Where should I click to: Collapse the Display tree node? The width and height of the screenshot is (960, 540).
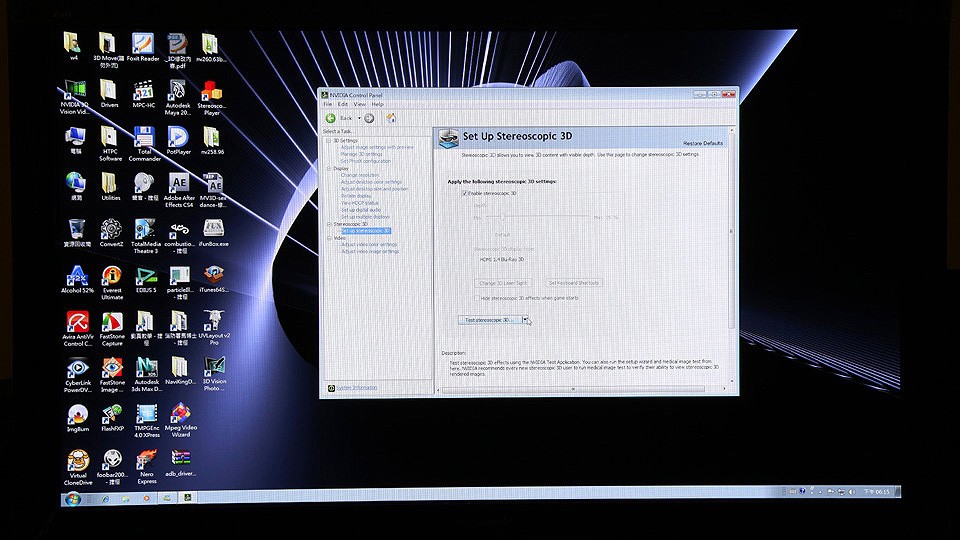point(329,168)
